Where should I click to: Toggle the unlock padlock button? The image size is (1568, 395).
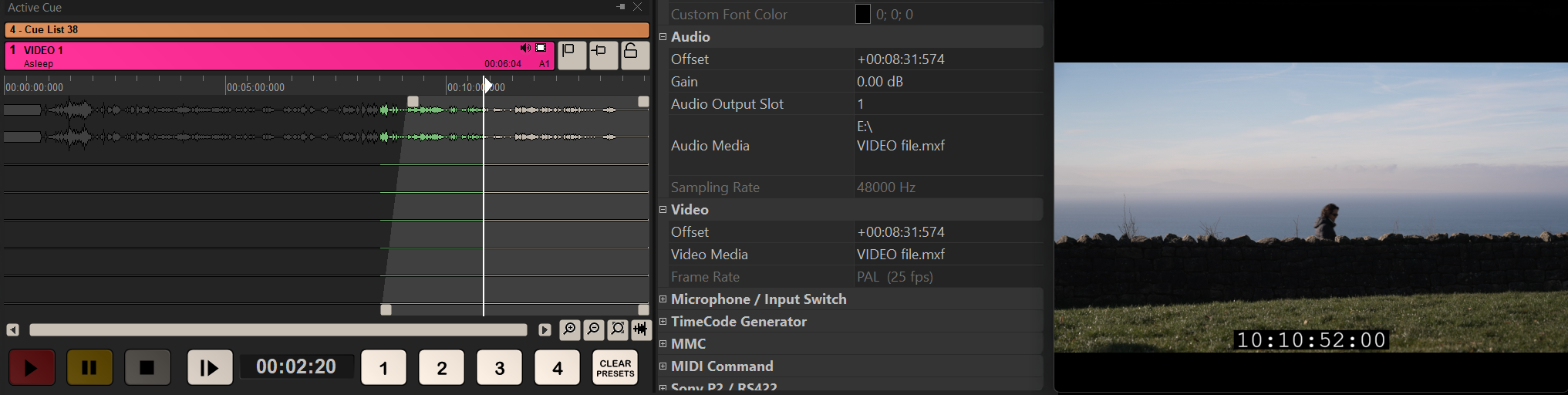[x=635, y=56]
